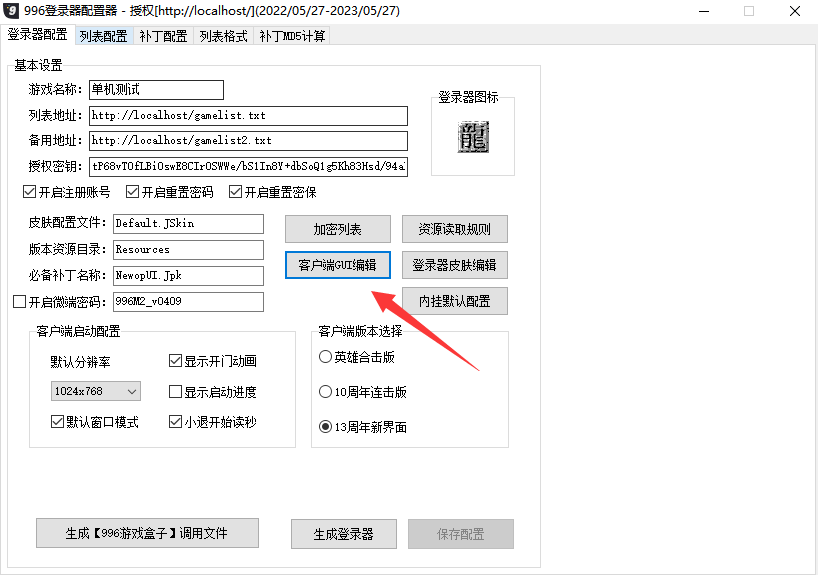Click the 授权密钥 text field
This screenshot has width=818, height=575.
248,165
